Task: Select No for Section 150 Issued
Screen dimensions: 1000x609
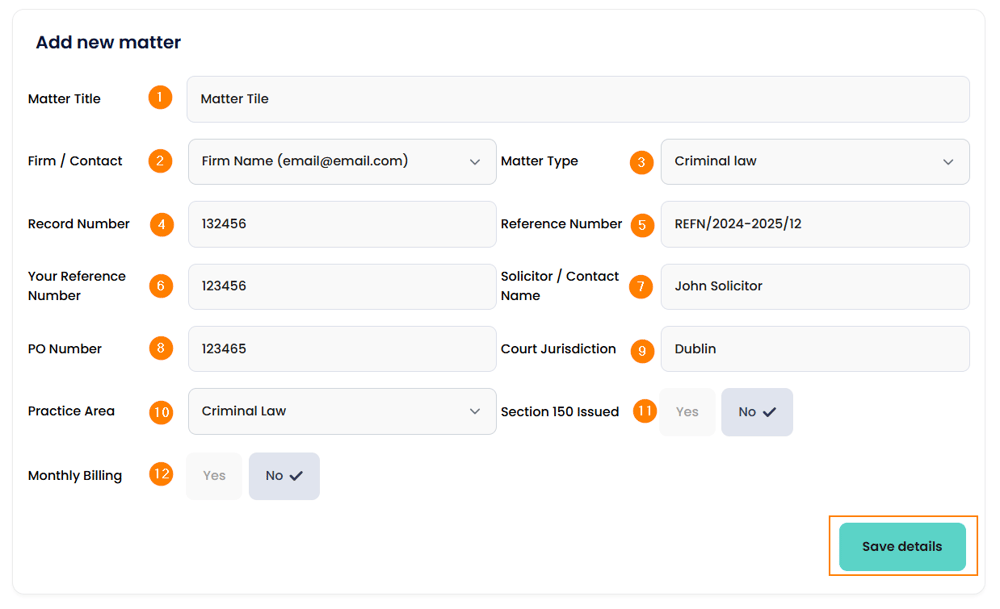Action: pyautogui.click(x=757, y=412)
